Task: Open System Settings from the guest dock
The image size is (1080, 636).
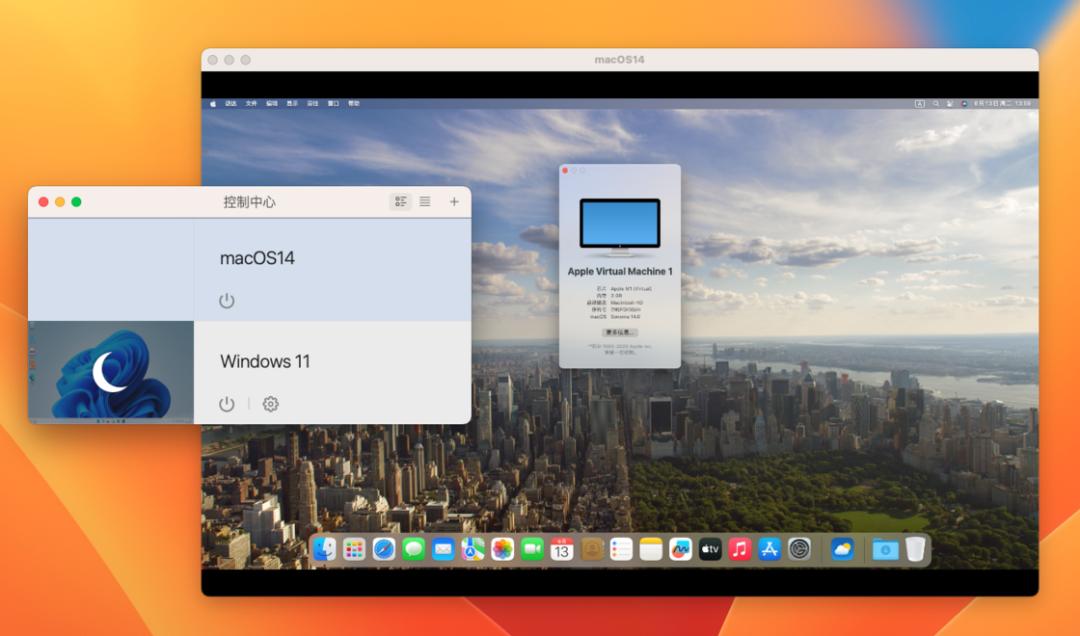Action: tap(799, 549)
